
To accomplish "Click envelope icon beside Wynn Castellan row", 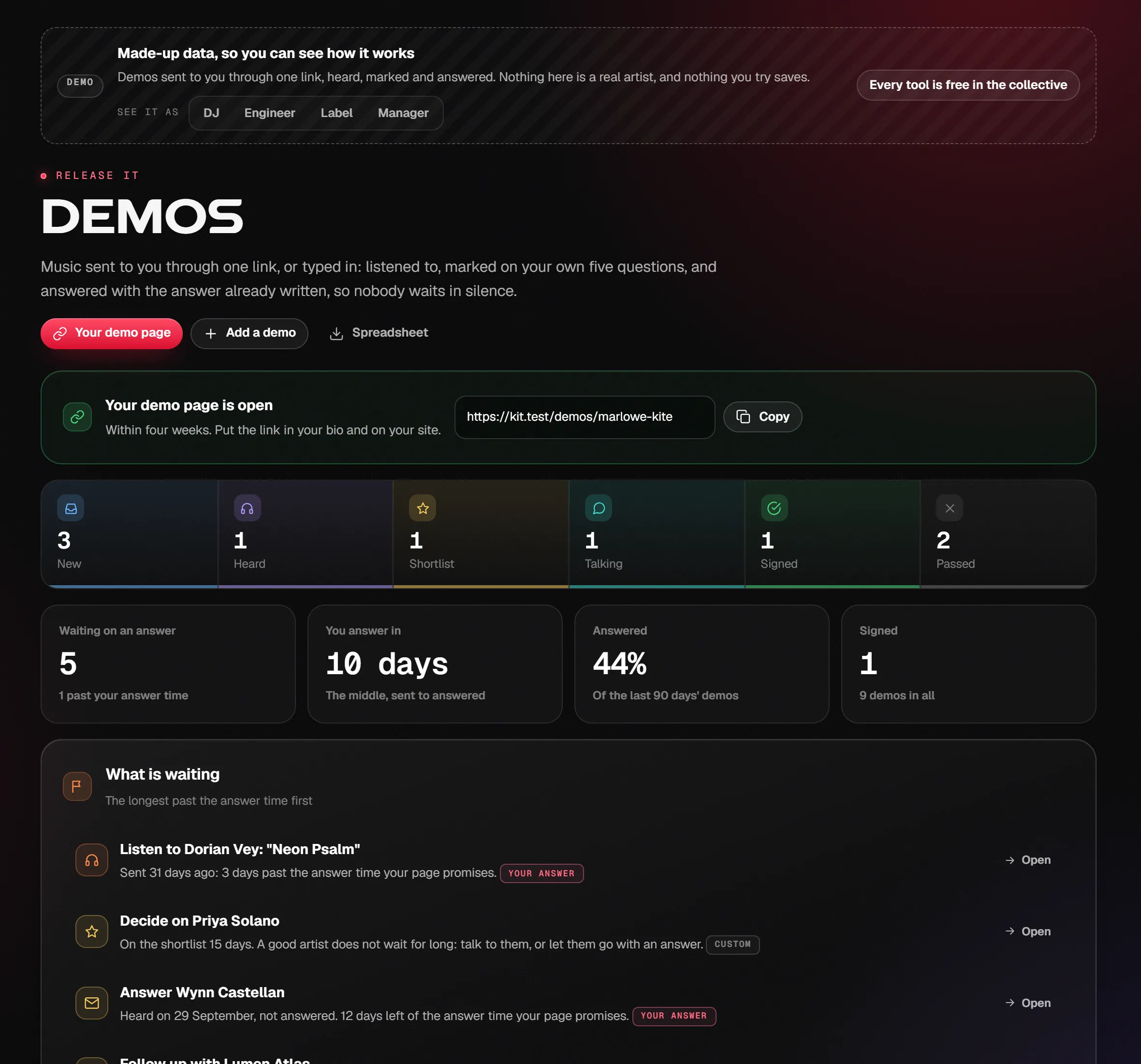I will coord(92,1003).
